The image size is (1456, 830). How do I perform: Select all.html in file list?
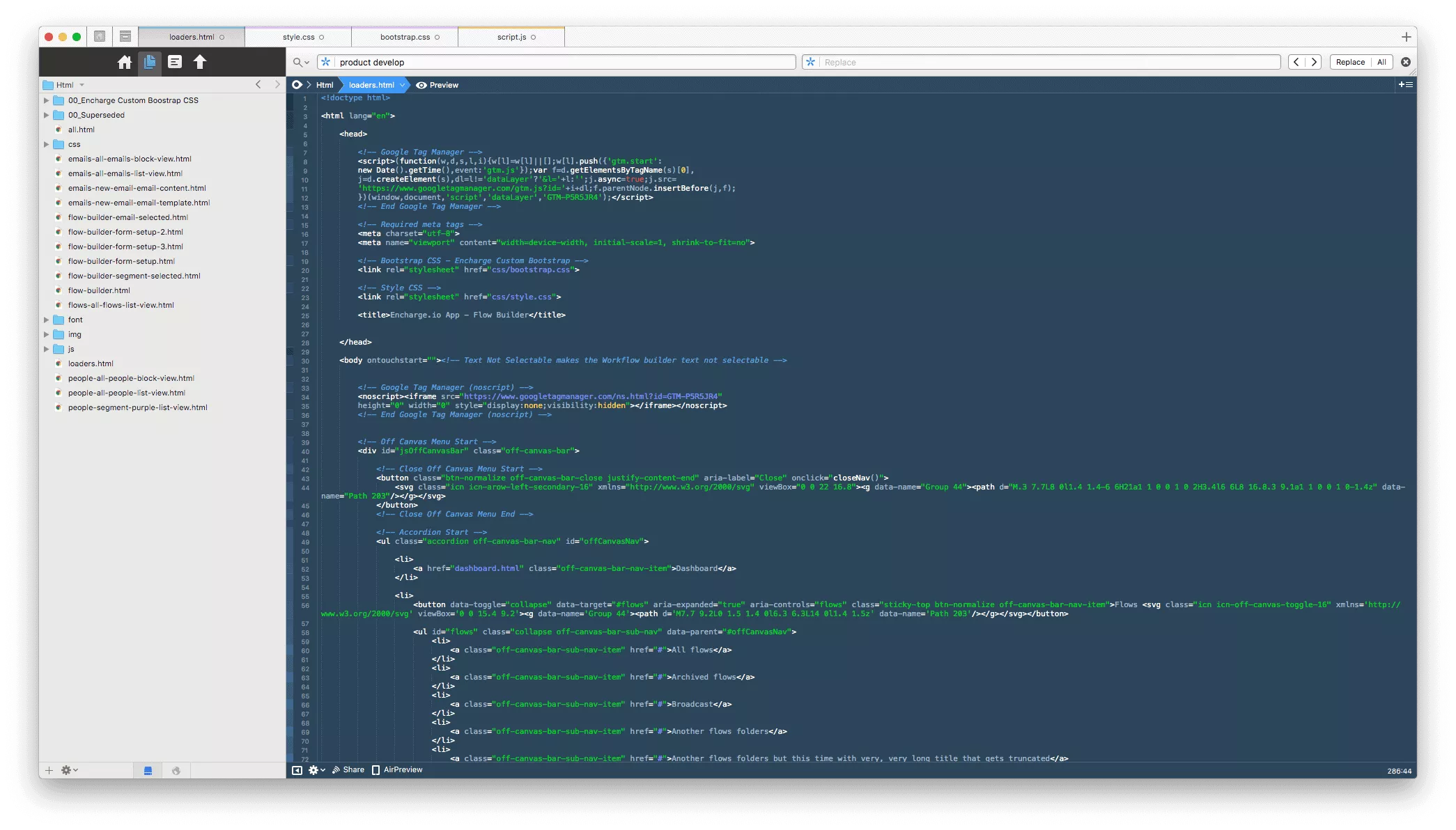click(81, 130)
